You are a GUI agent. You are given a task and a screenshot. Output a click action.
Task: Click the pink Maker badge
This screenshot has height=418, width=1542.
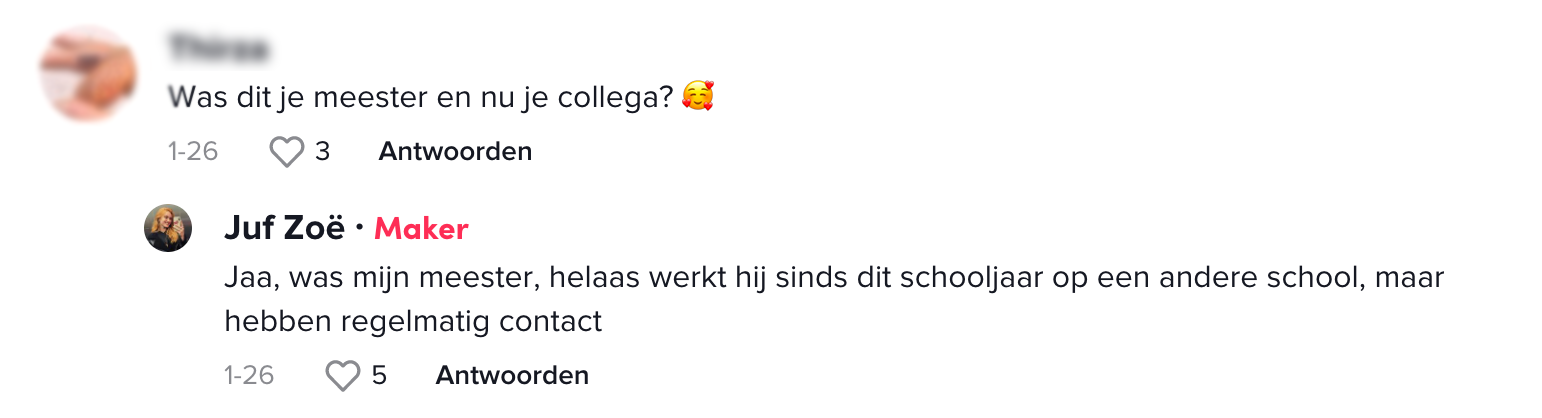click(421, 229)
